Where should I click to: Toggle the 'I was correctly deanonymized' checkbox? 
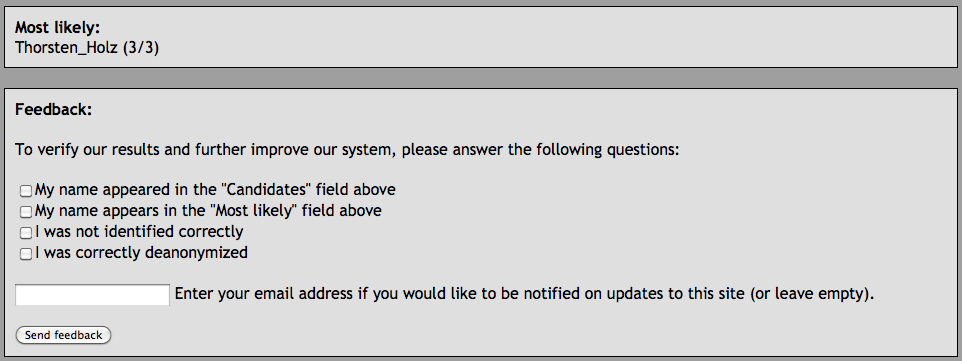tap(25, 254)
